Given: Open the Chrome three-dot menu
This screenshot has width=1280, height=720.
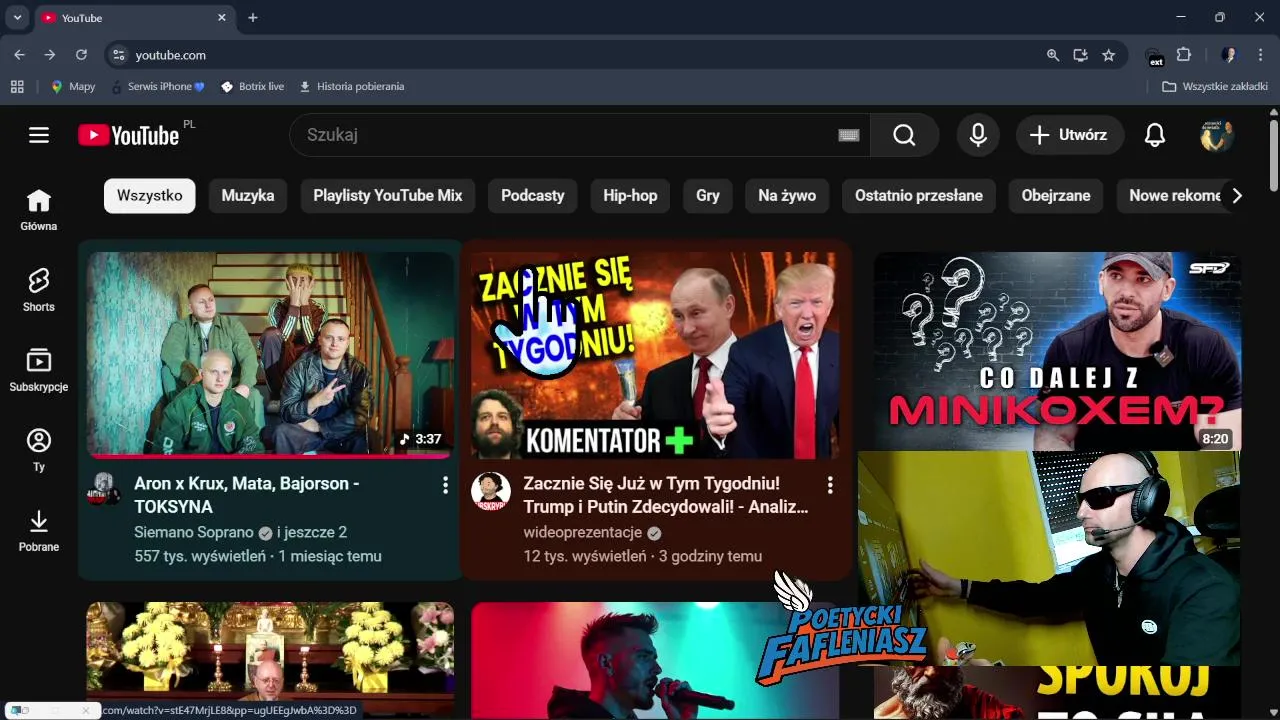Looking at the screenshot, I should coord(1259,55).
